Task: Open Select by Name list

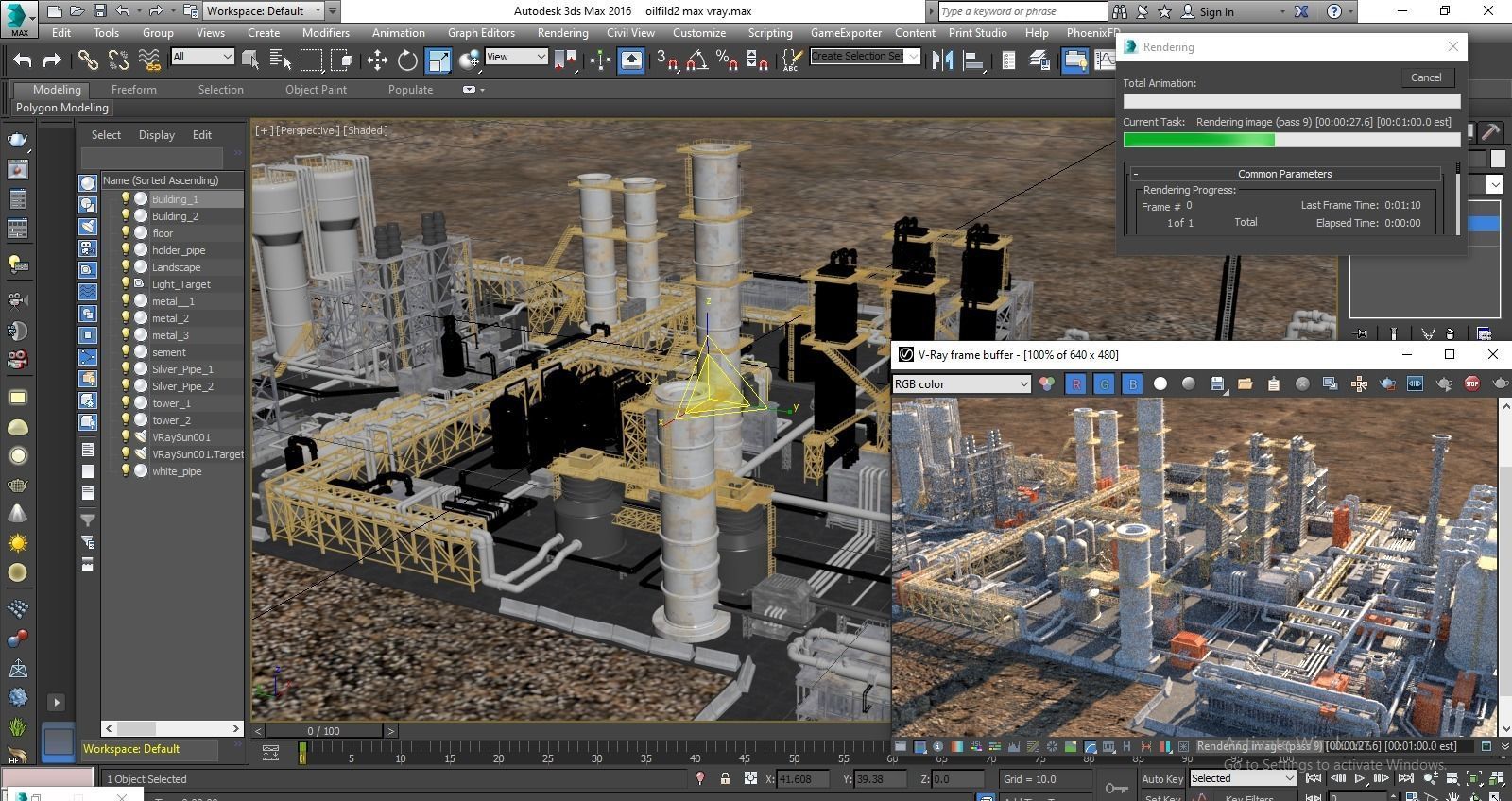Action: click(x=281, y=60)
